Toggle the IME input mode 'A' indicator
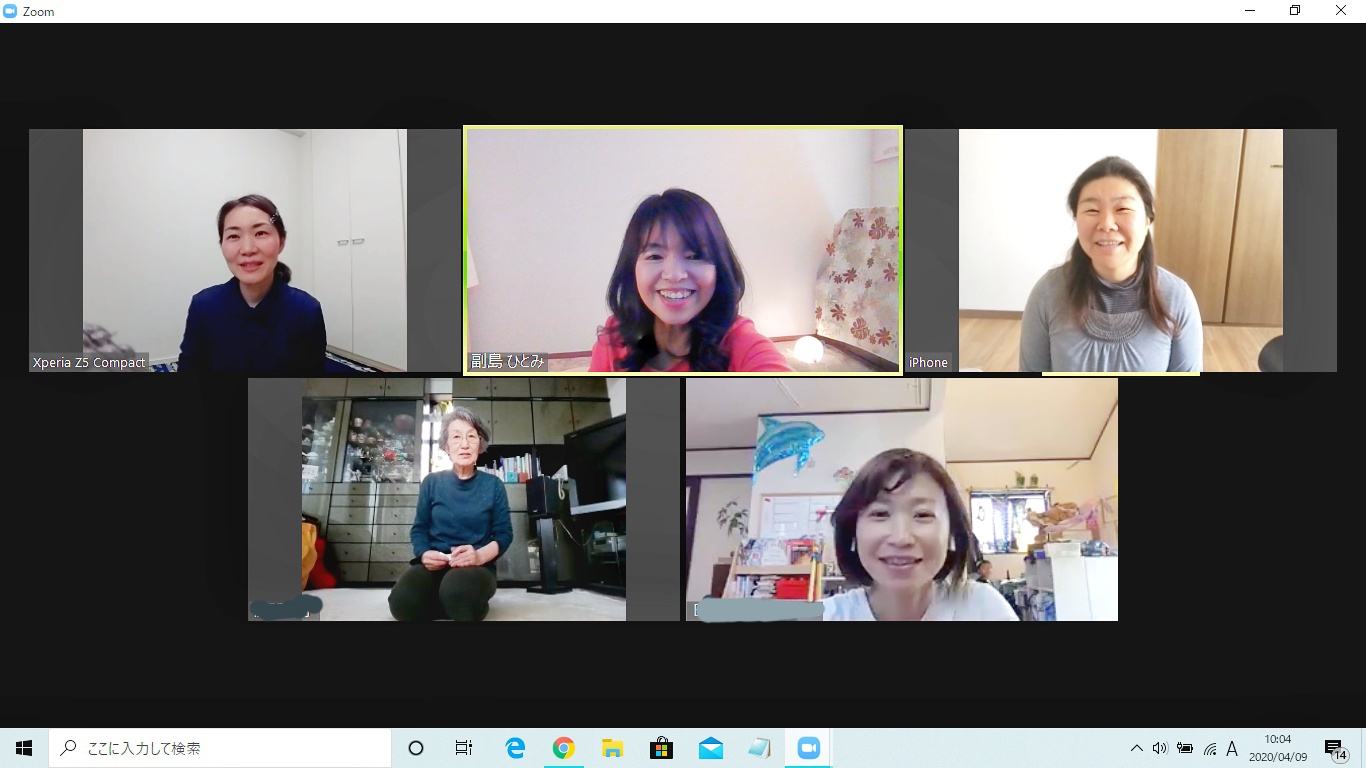The height and width of the screenshot is (768, 1366). 1232,748
